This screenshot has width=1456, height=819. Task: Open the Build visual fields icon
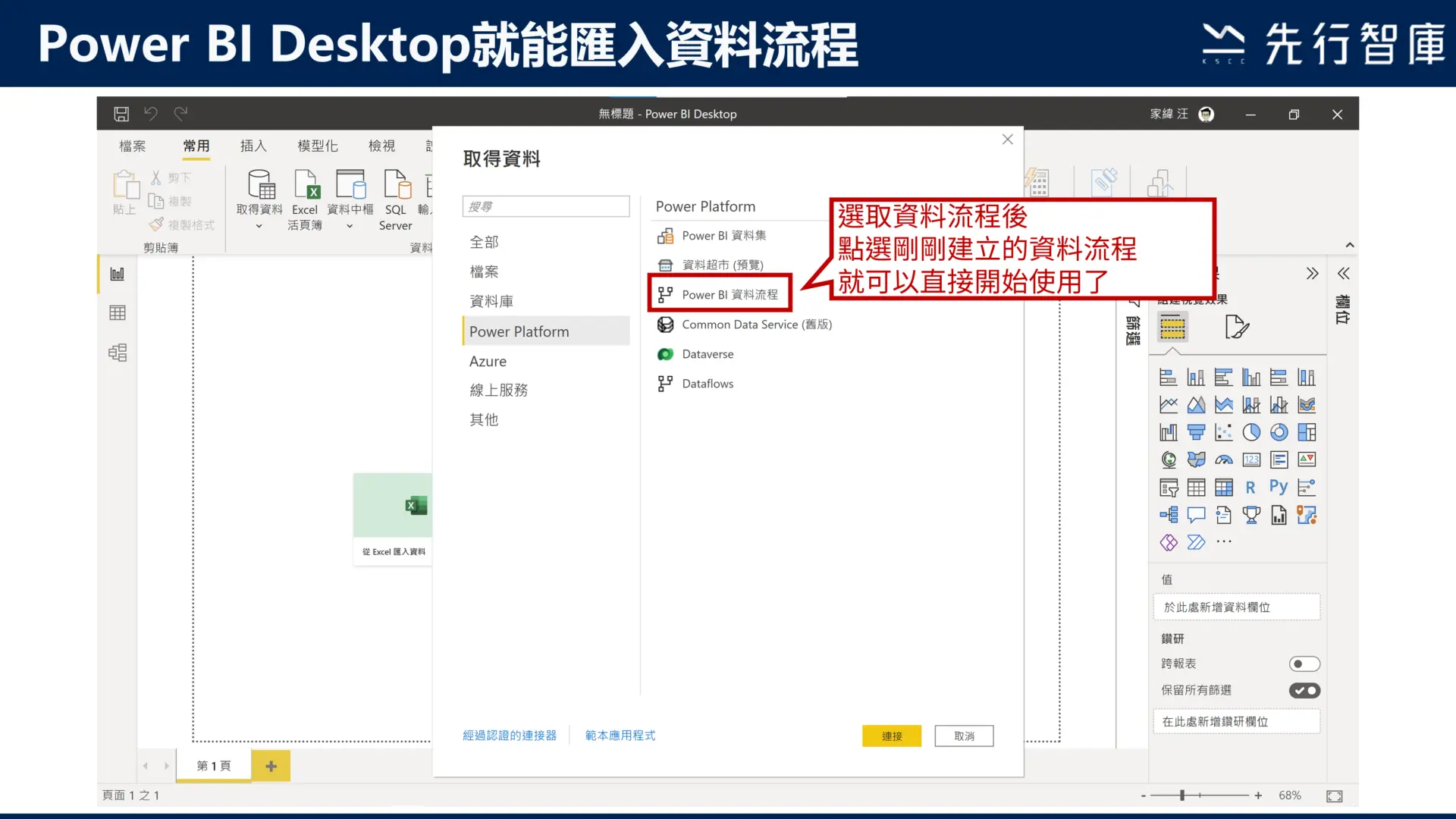(1172, 328)
